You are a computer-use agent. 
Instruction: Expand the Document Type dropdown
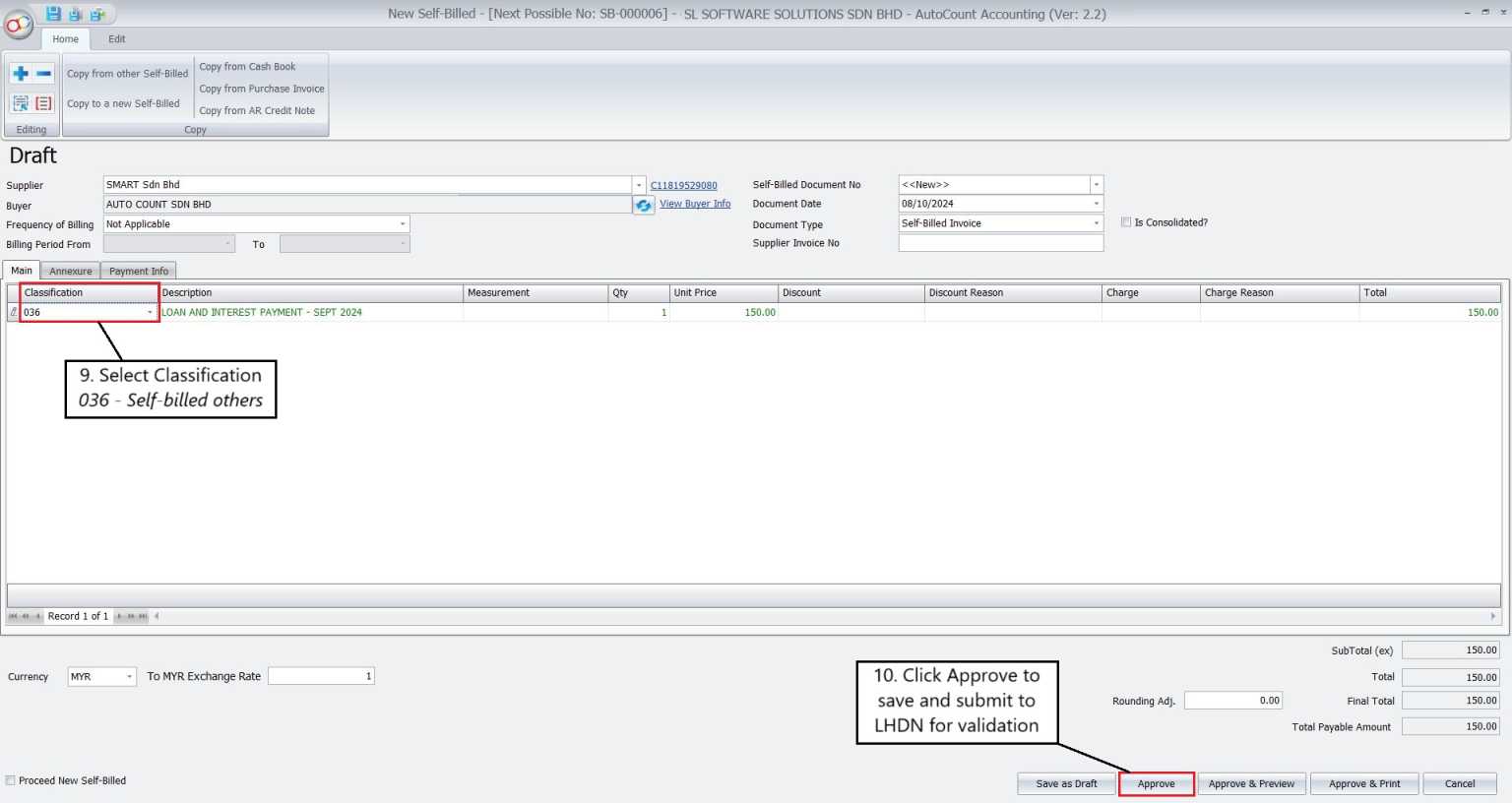point(1096,223)
